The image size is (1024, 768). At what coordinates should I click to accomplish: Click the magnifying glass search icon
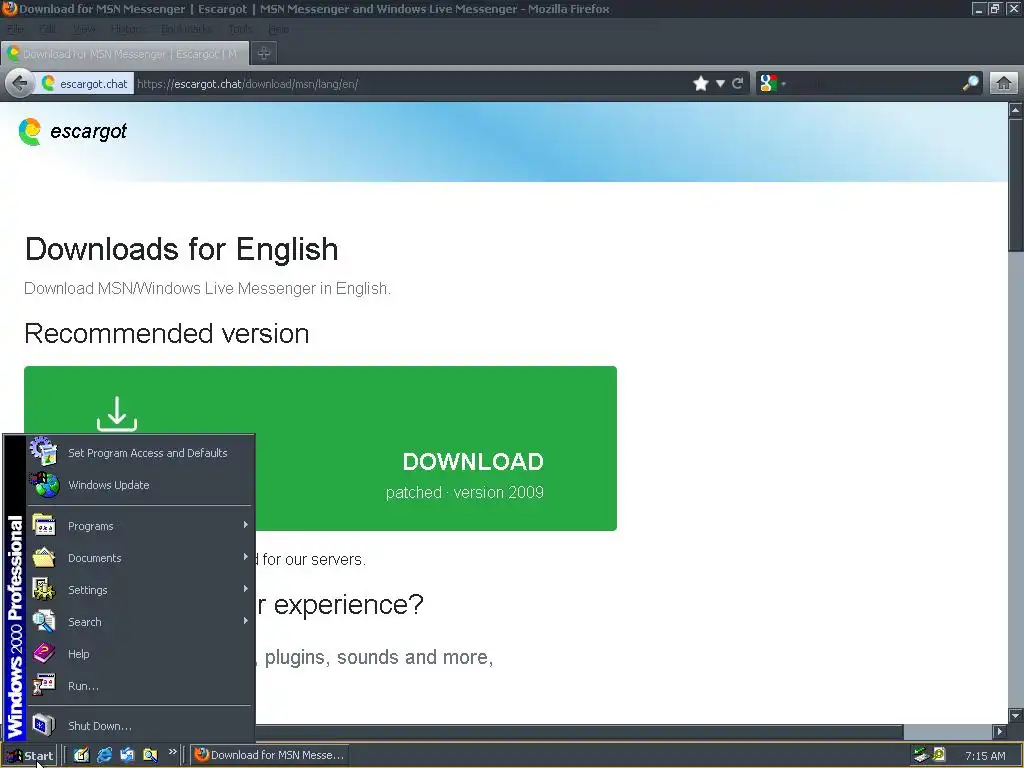coord(970,83)
